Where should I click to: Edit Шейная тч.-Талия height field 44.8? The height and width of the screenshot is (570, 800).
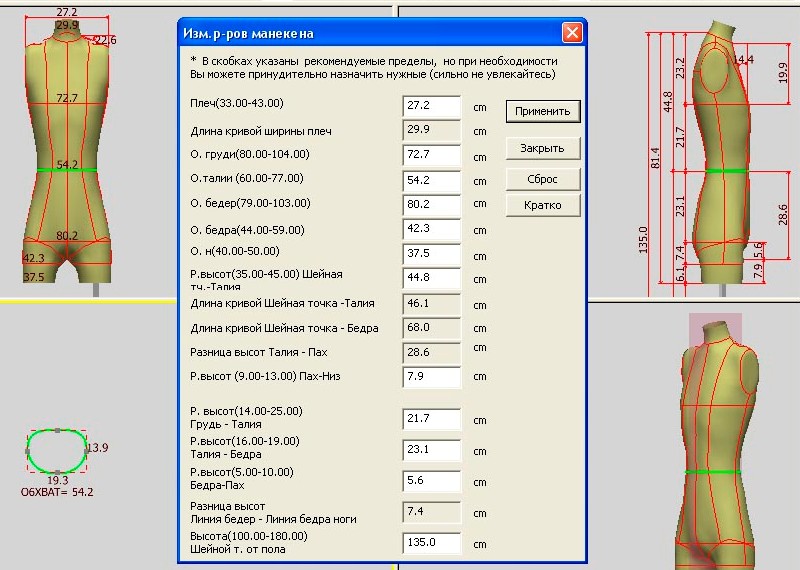[x=431, y=278]
